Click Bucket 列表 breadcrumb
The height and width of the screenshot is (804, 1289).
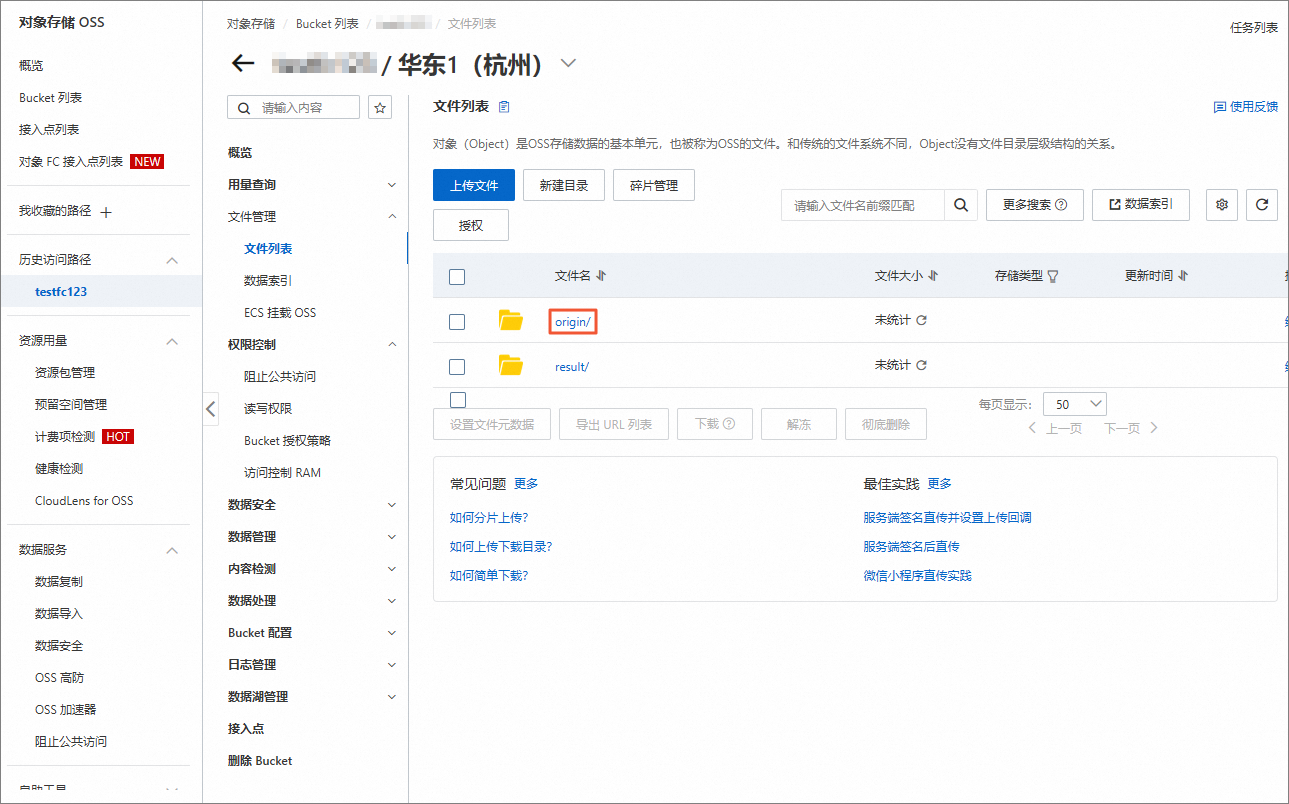pos(328,23)
